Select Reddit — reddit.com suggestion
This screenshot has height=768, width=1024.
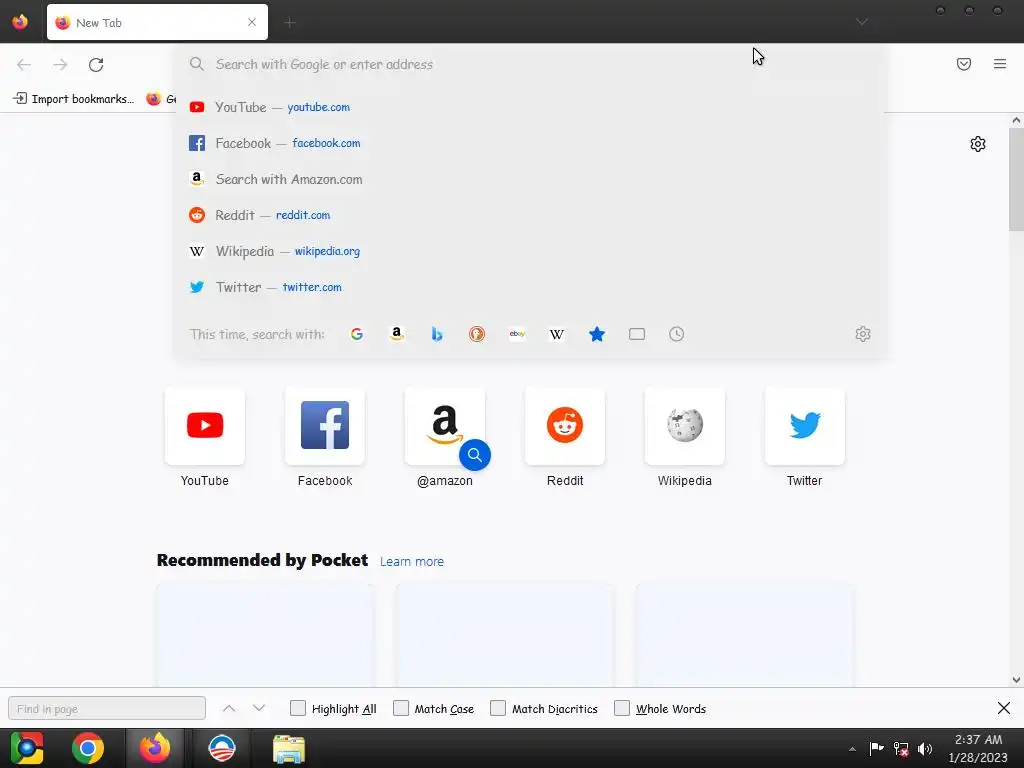coord(529,215)
